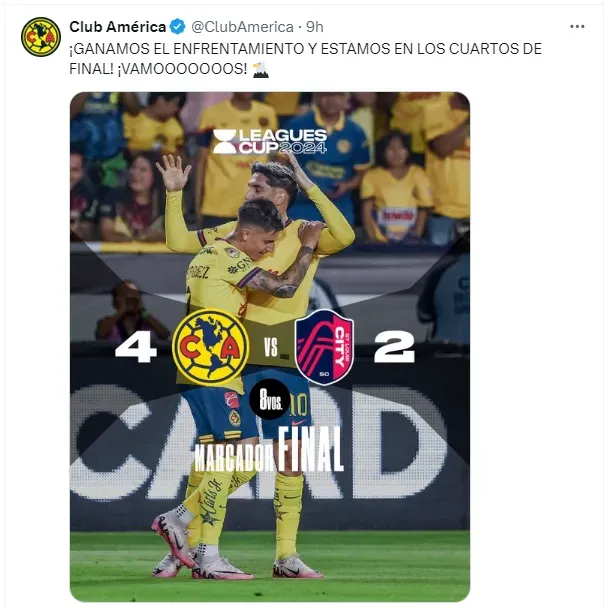Open the Club América display name link
This screenshot has height=609, width=605.
pos(118,27)
